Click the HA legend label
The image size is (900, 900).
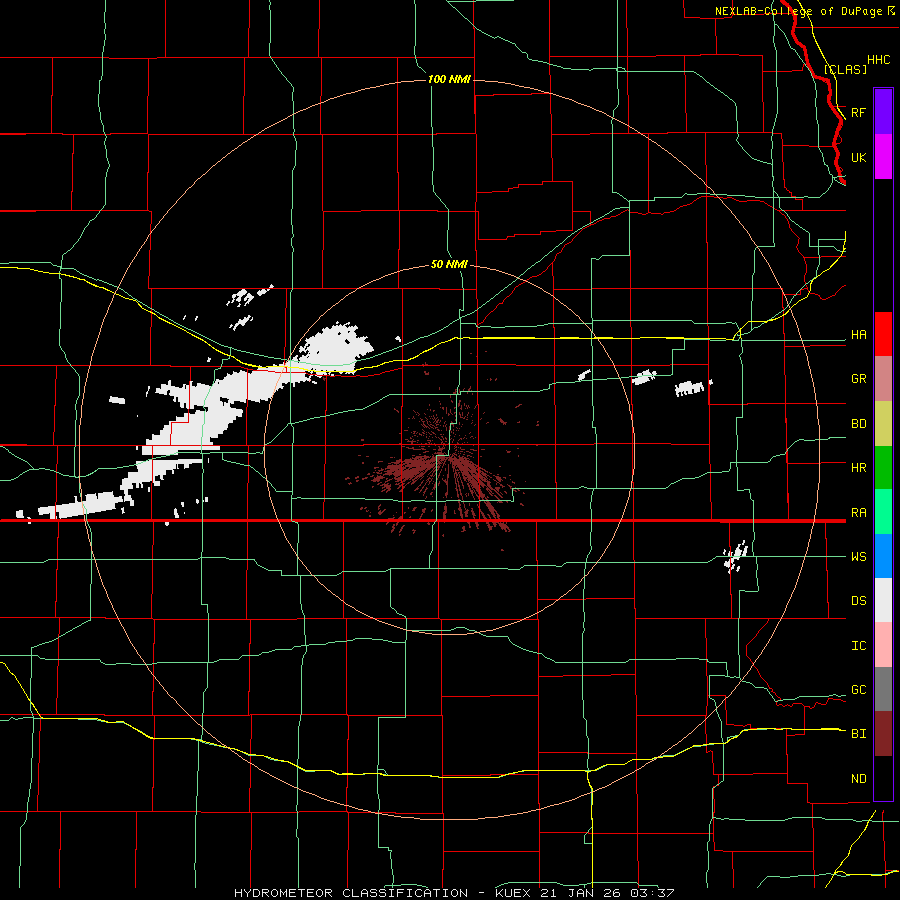coord(859,335)
